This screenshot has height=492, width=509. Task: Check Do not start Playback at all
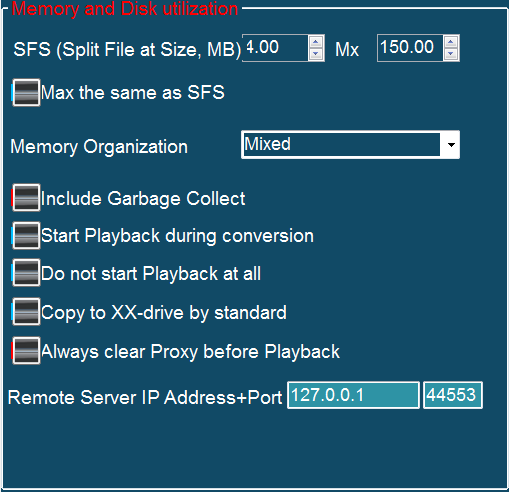tap(26, 273)
